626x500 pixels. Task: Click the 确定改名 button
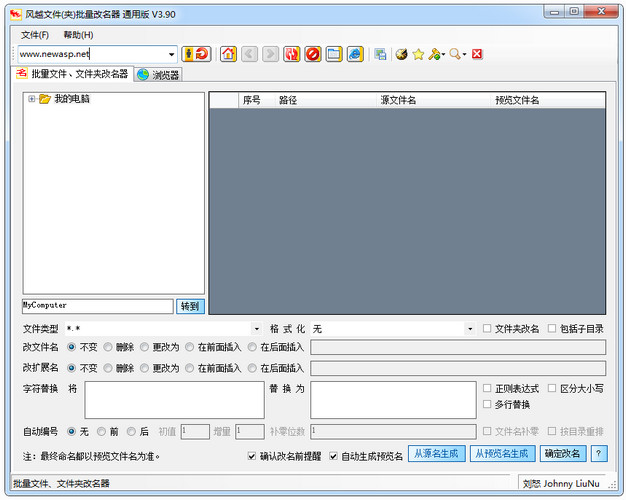[x=562, y=454]
